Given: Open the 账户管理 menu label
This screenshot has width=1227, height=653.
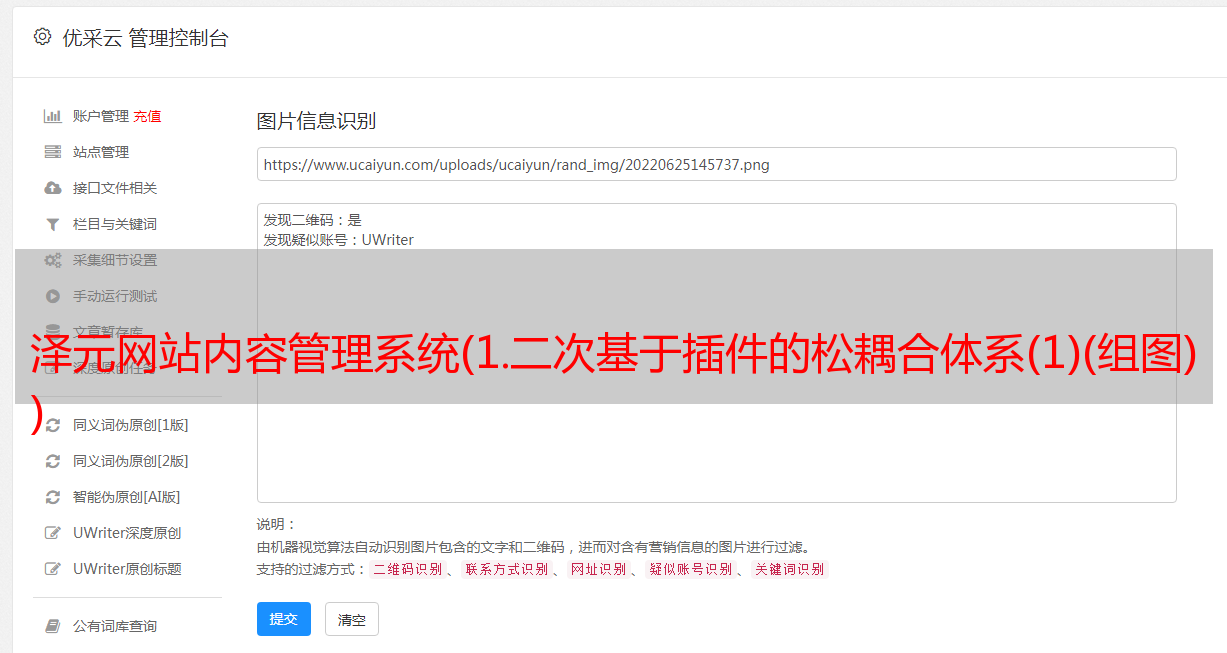Looking at the screenshot, I should [101, 116].
